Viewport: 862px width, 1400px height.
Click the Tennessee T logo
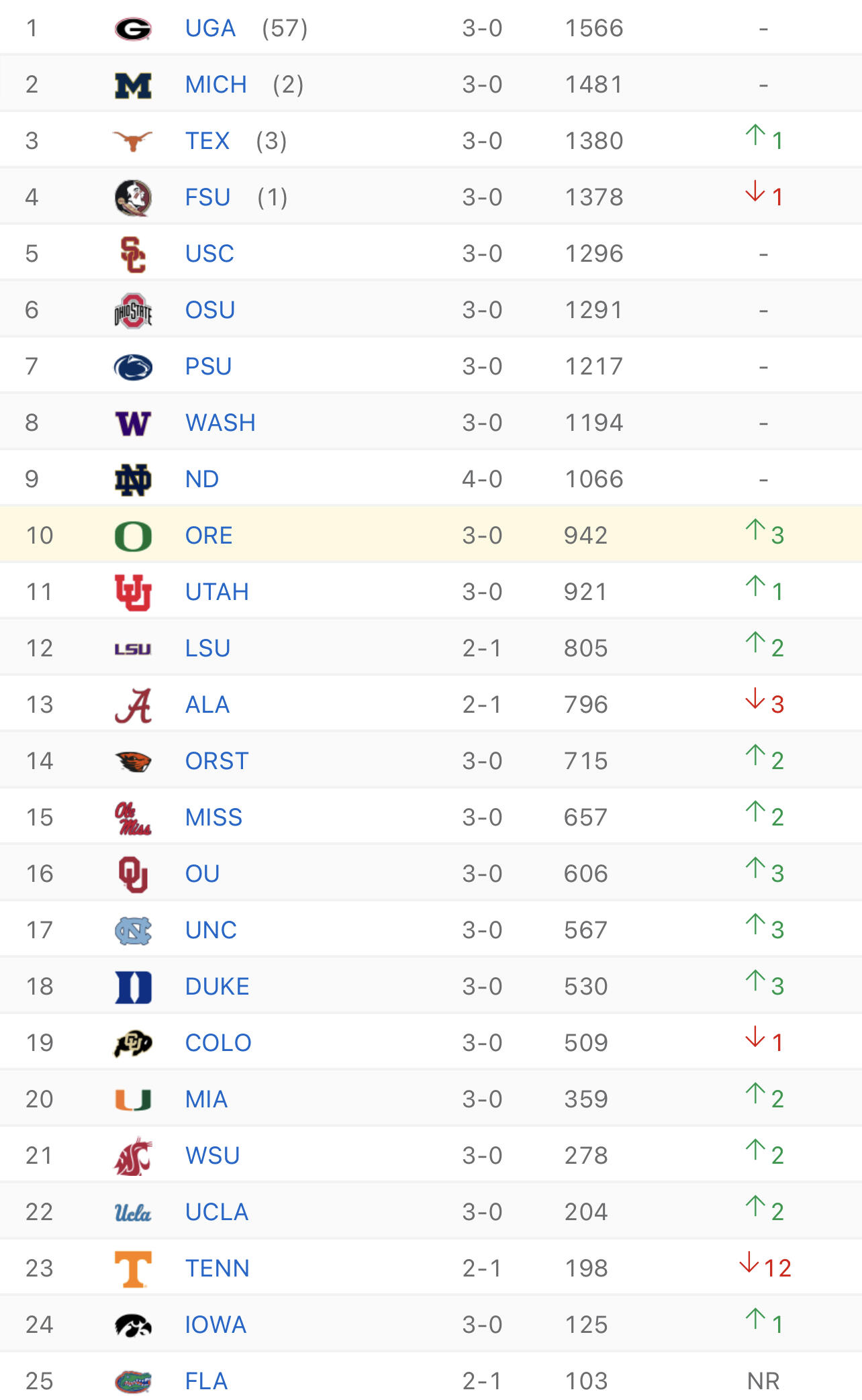click(133, 1269)
